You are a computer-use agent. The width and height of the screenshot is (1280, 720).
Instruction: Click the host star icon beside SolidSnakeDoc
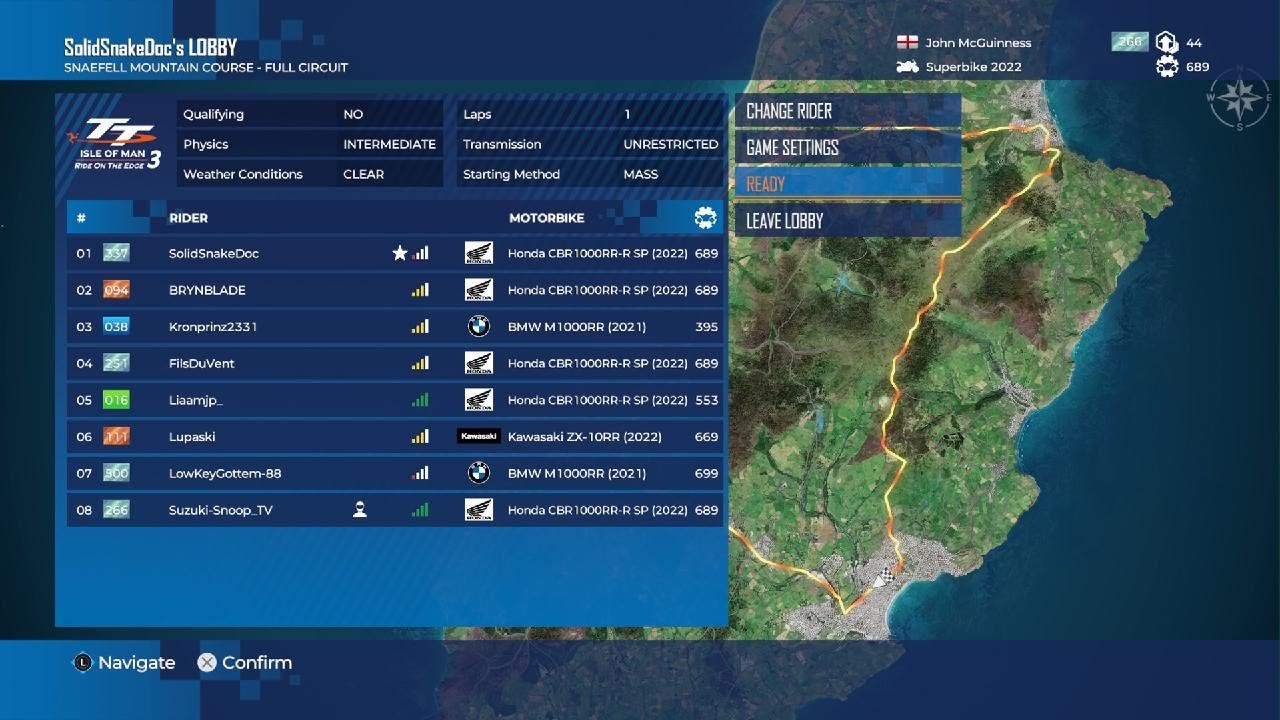click(x=400, y=253)
